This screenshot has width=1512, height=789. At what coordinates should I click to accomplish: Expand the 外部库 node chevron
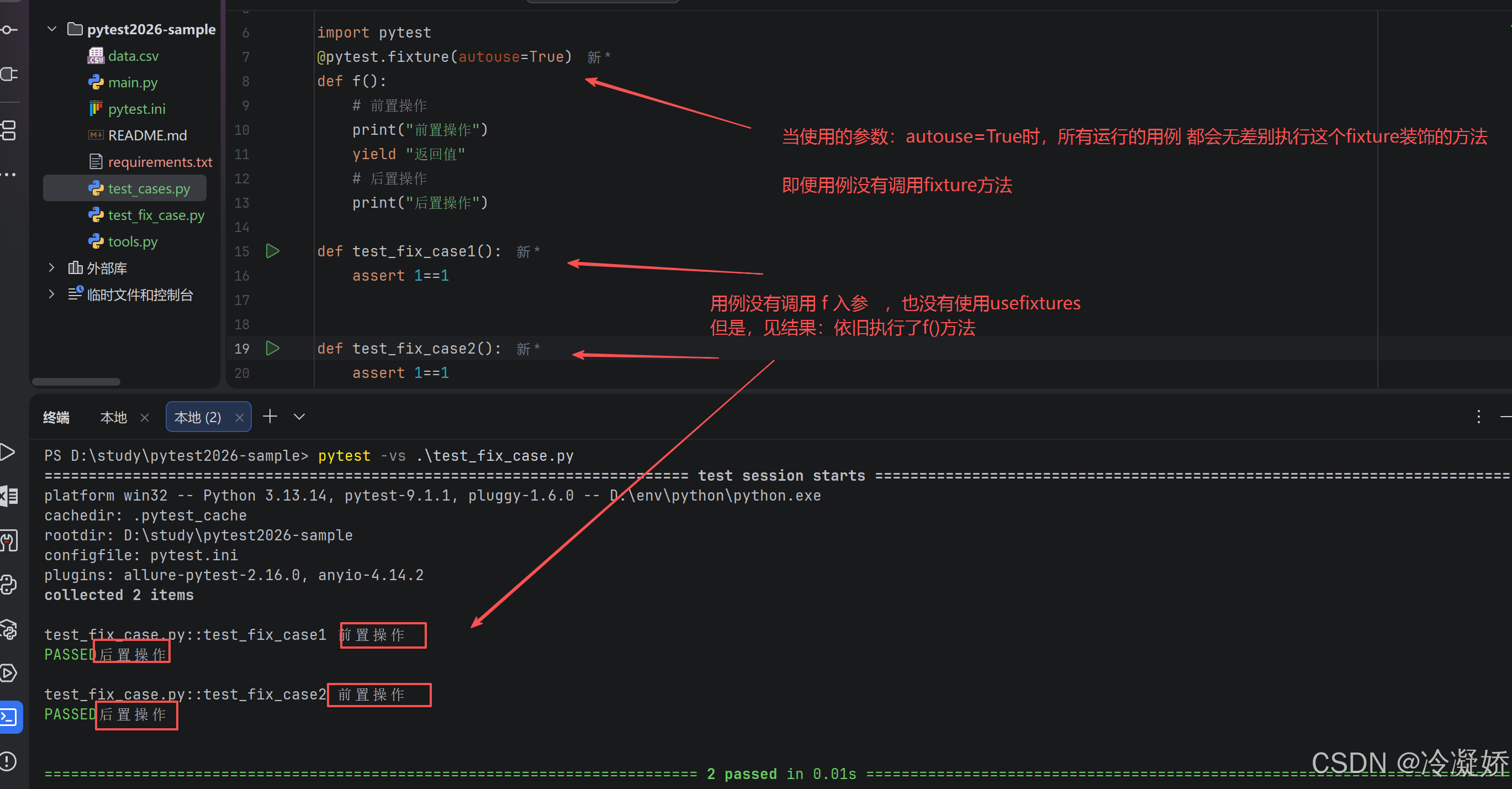click(x=52, y=267)
